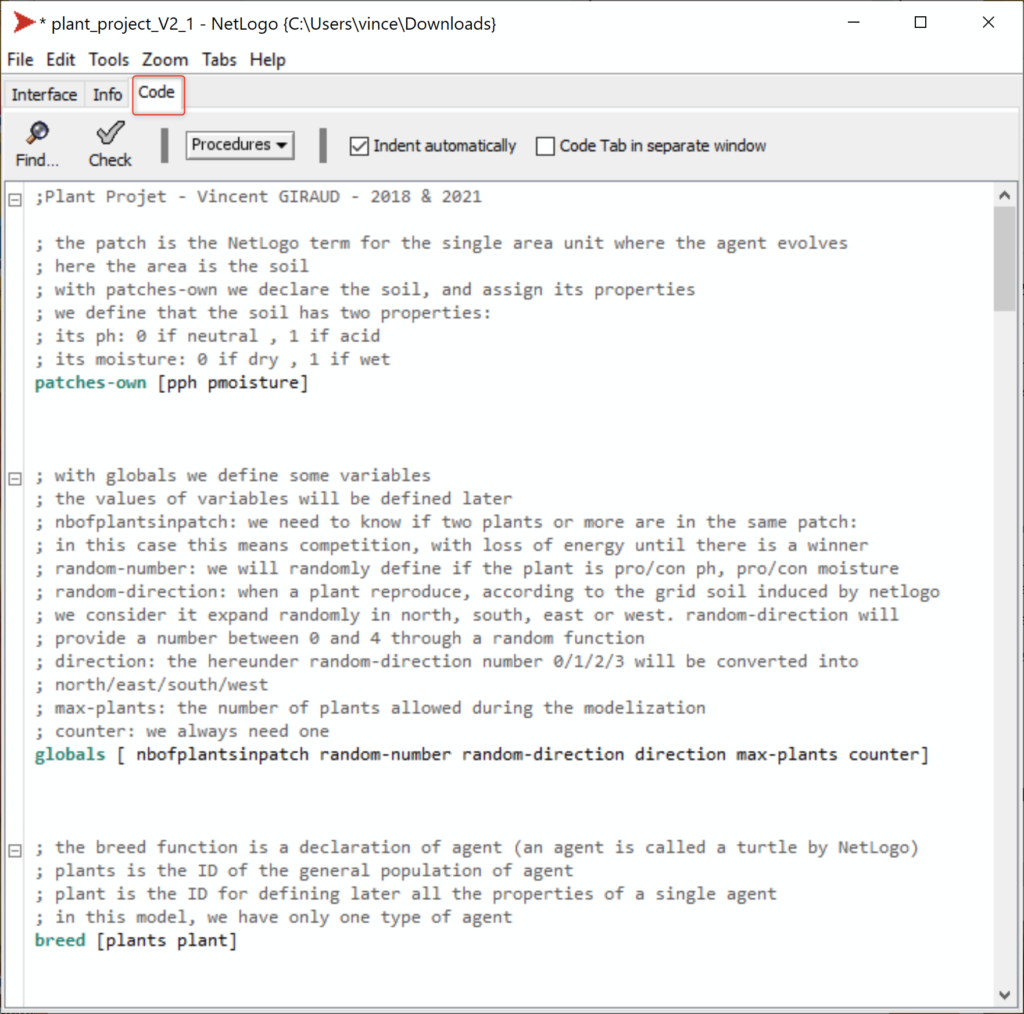This screenshot has width=1024, height=1014.
Task: Click scrollbar up arrow in code editor
Action: coord(1004,195)
